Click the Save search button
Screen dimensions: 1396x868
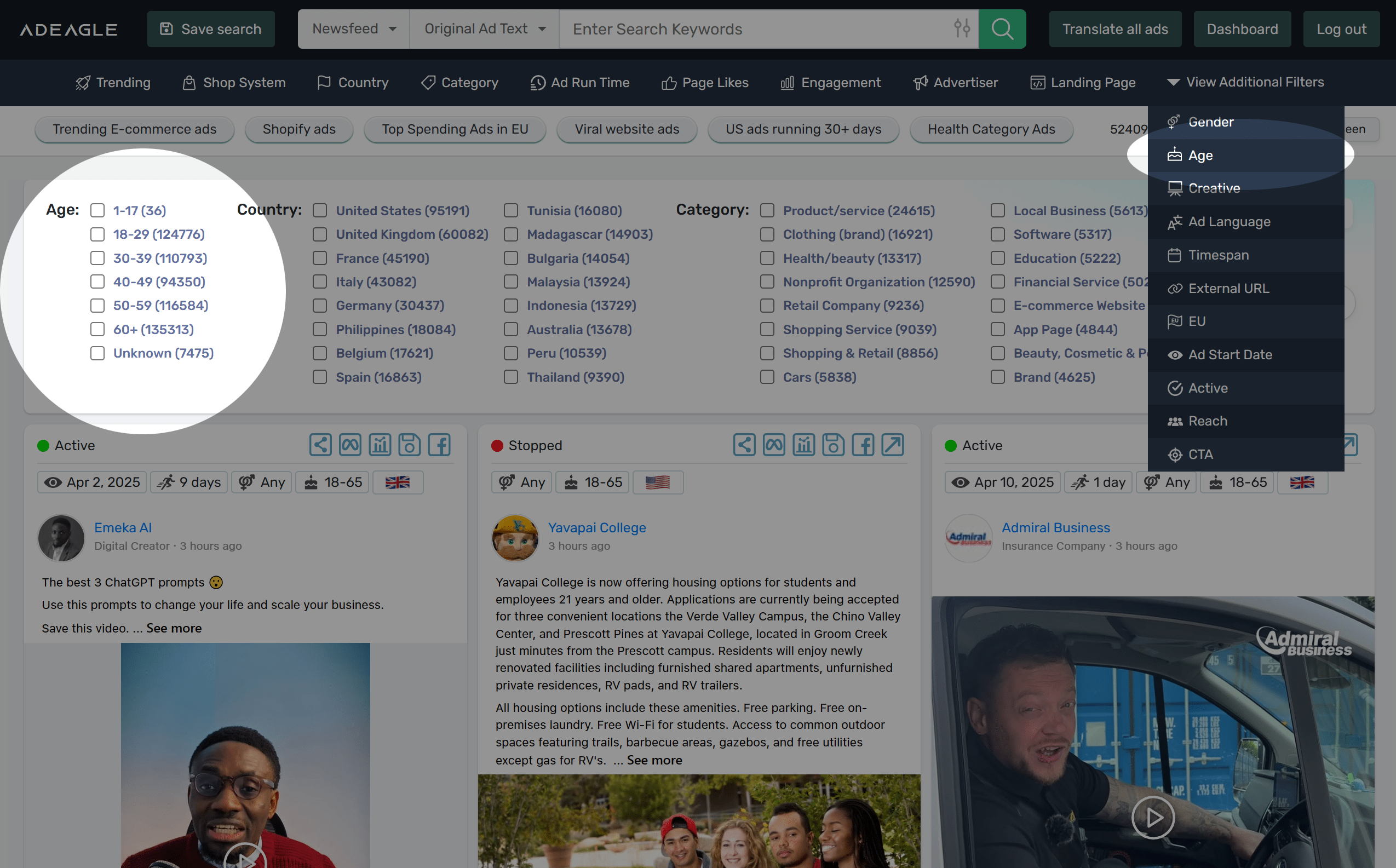pos(211,28)
